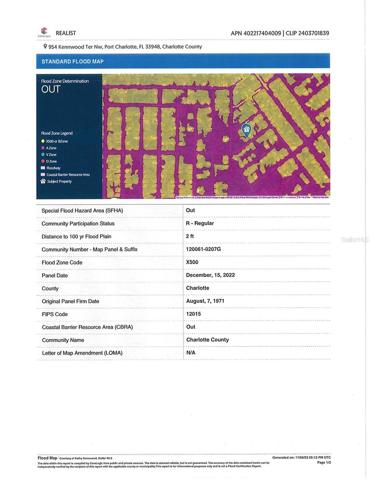Click the Special Flood Hazard Area (SFHA) label
Image resolution: width=370 pixels, height=479 pixels.
82,211
